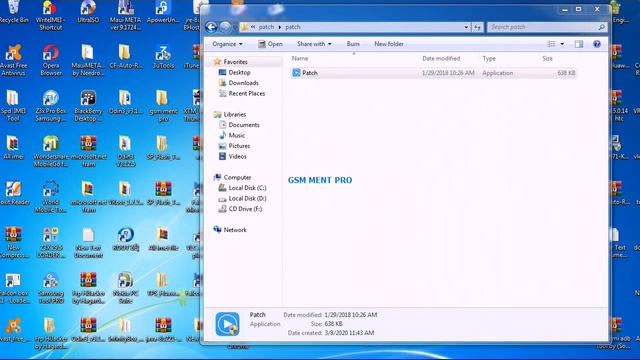Viewport: 640px width, 360px height.
Task: Create a New folder from the toolbar
Action: (389, 44)
